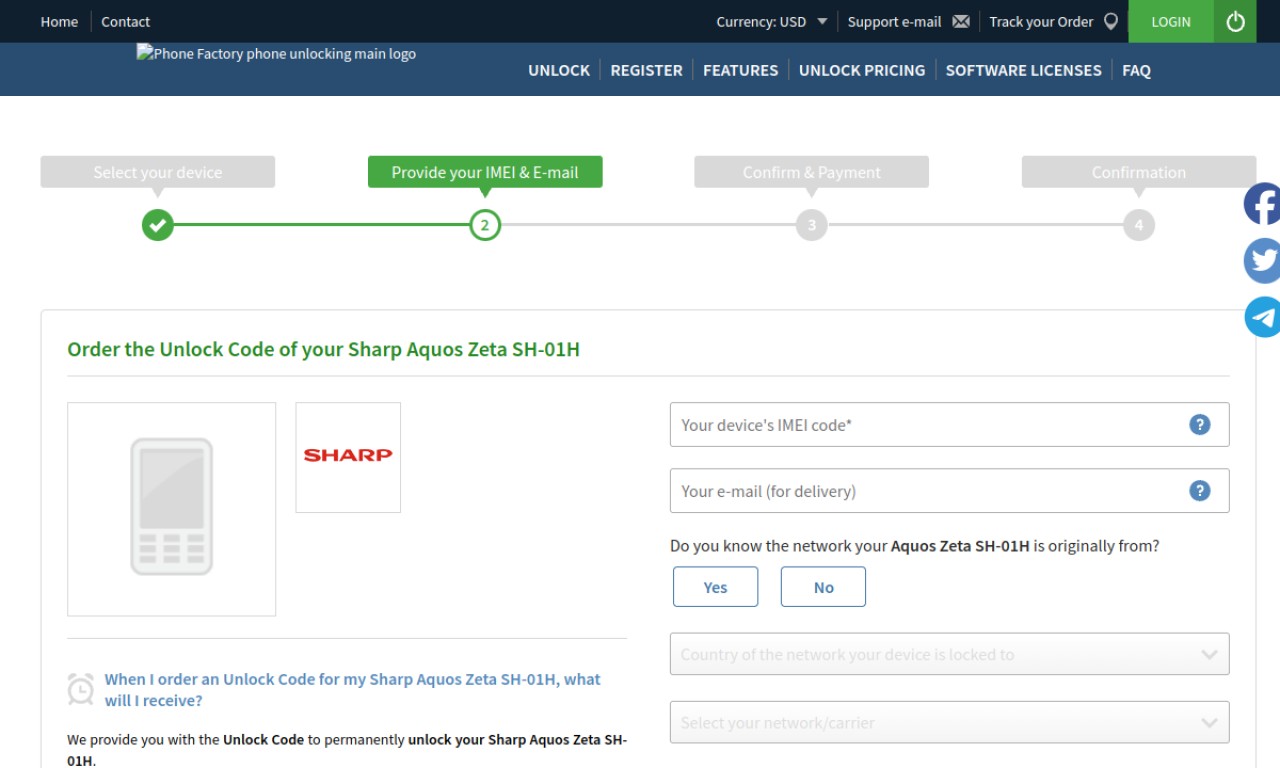Open the SOFTWARE LICENSES menu item
1280x768 pixels.
click(x=1023, y=70)
